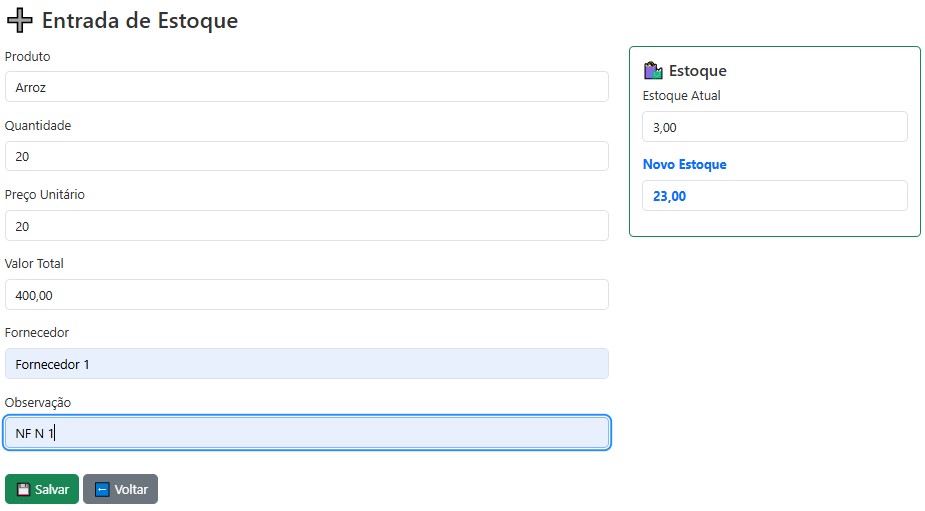Open the Fornecedor field with Fornecedor 1
Viewport: 925px width, 511px height.
pos(306,364)
